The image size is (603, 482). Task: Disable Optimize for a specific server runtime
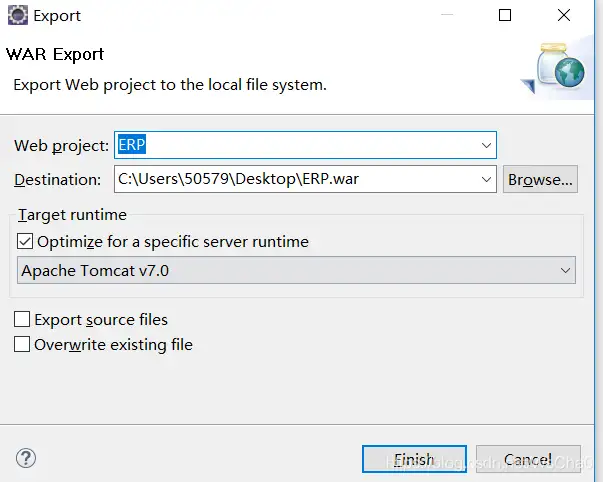tap(25, 241)
